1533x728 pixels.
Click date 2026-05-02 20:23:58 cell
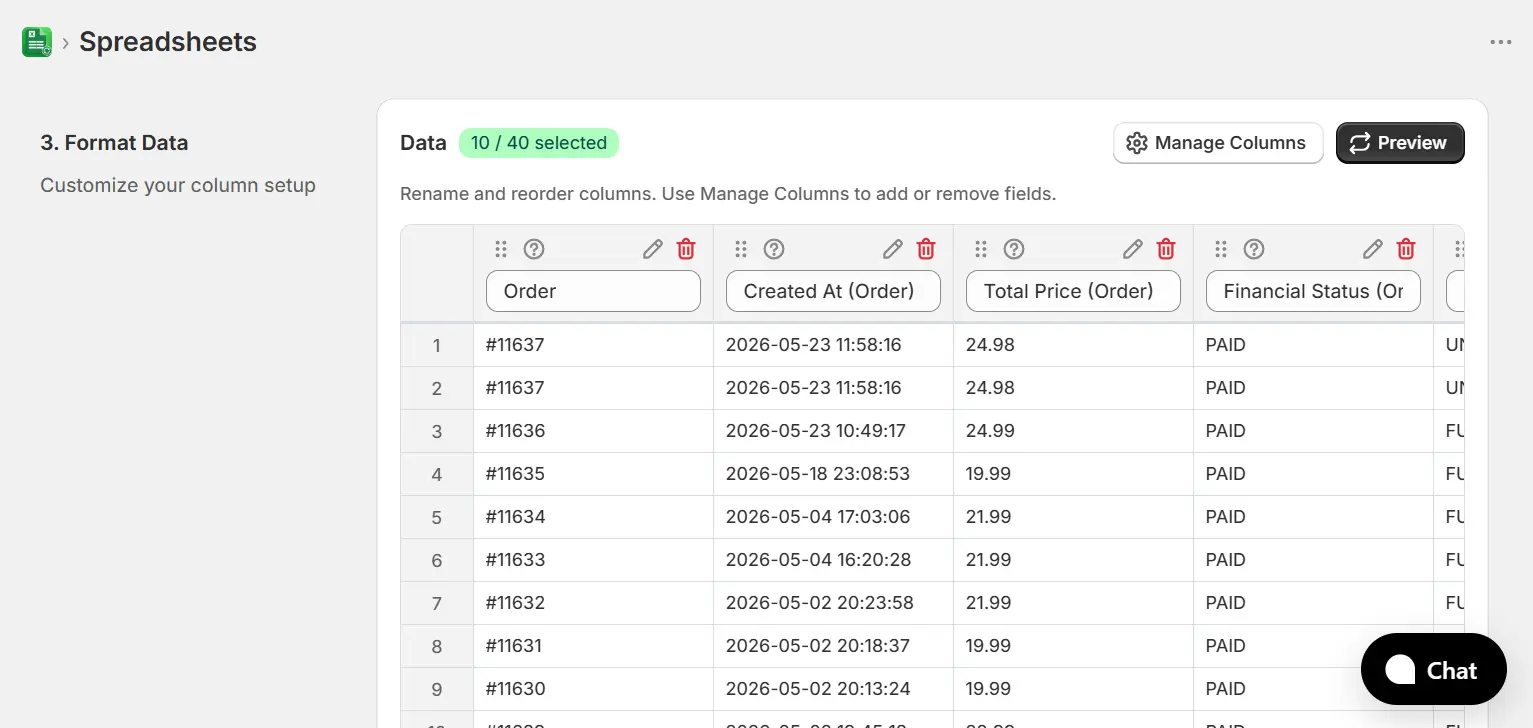coord(833,603)
